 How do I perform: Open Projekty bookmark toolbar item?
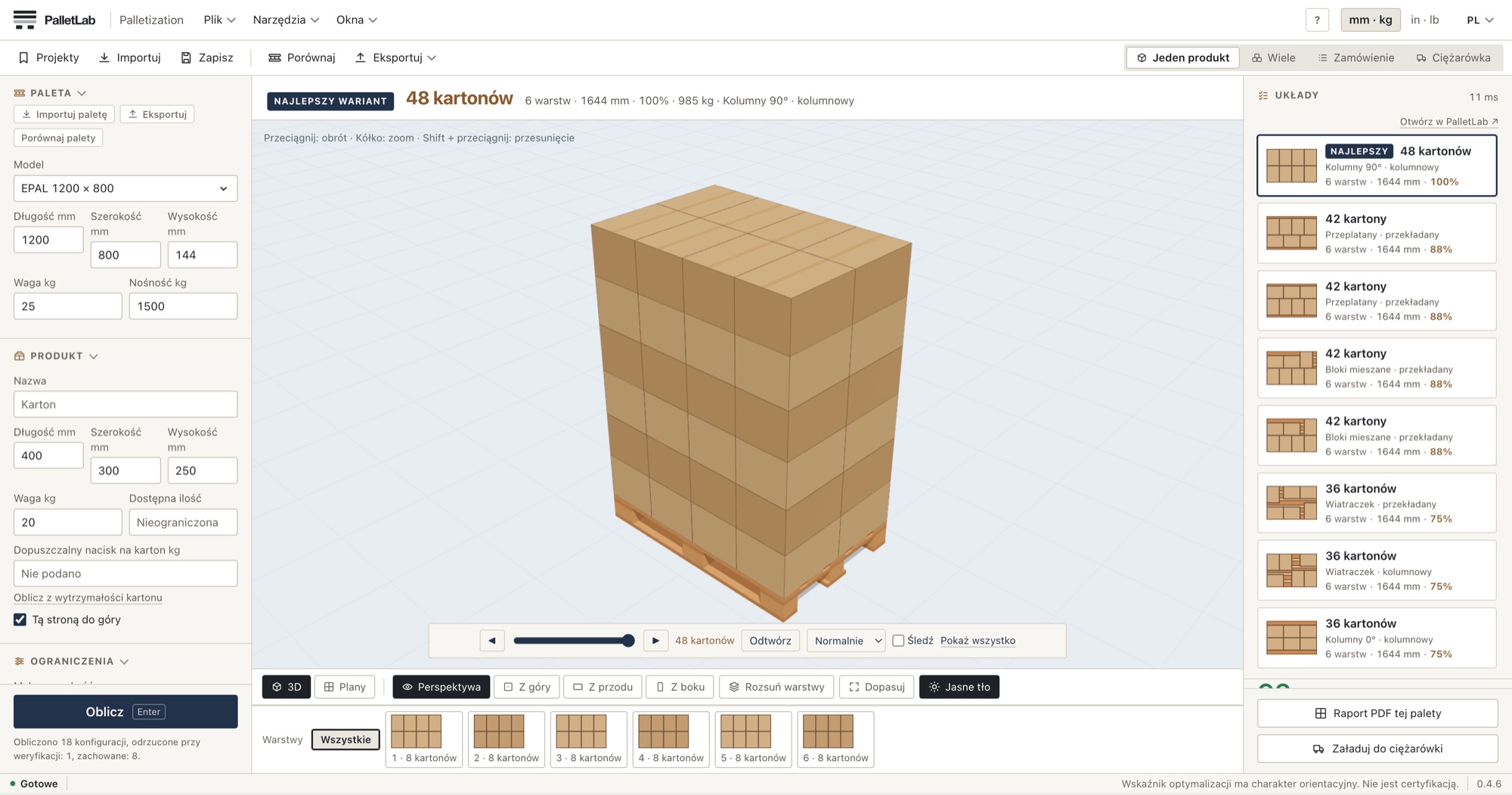point(48,57)
